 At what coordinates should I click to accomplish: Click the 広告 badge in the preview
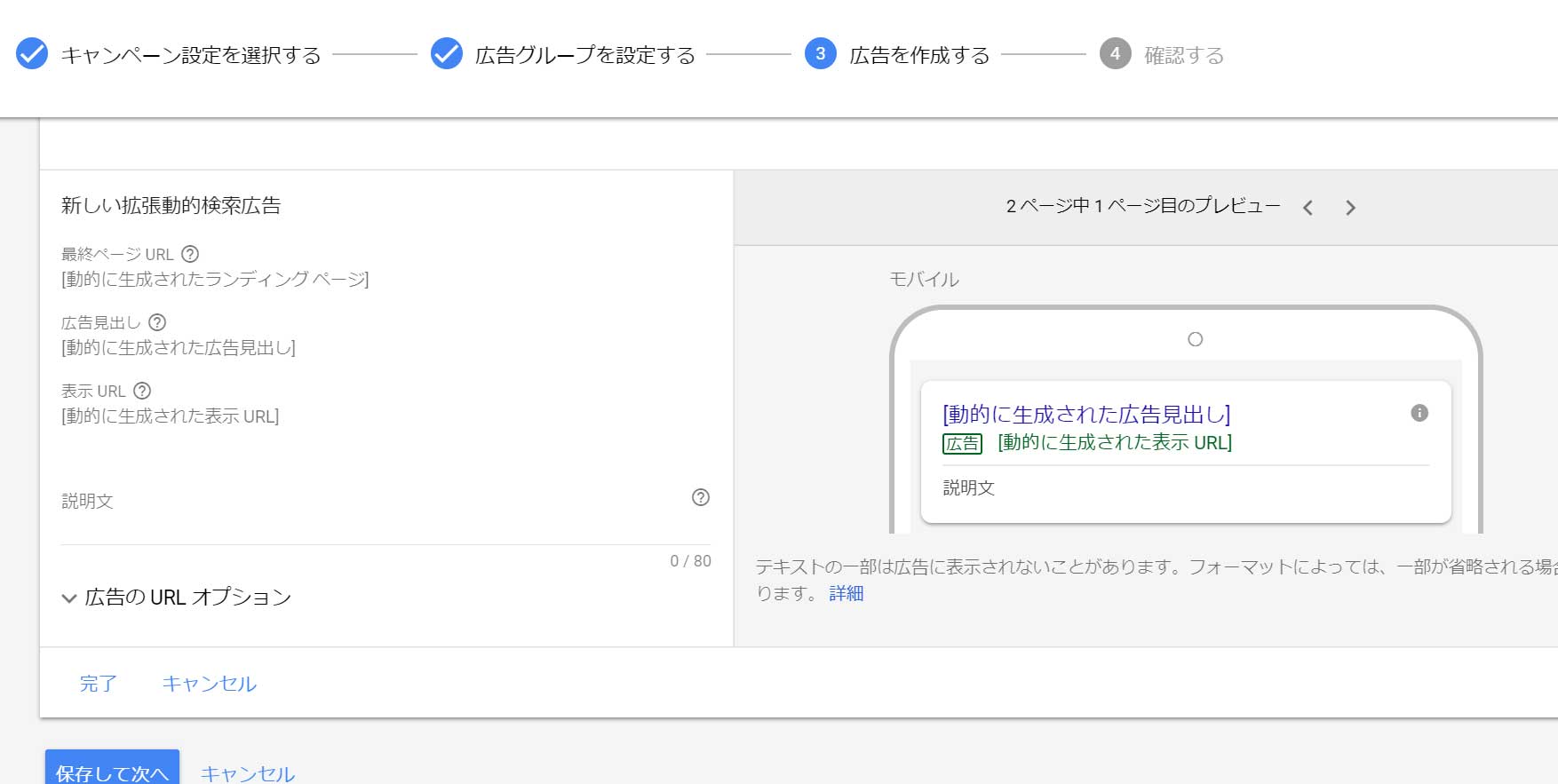pos(962,443)
